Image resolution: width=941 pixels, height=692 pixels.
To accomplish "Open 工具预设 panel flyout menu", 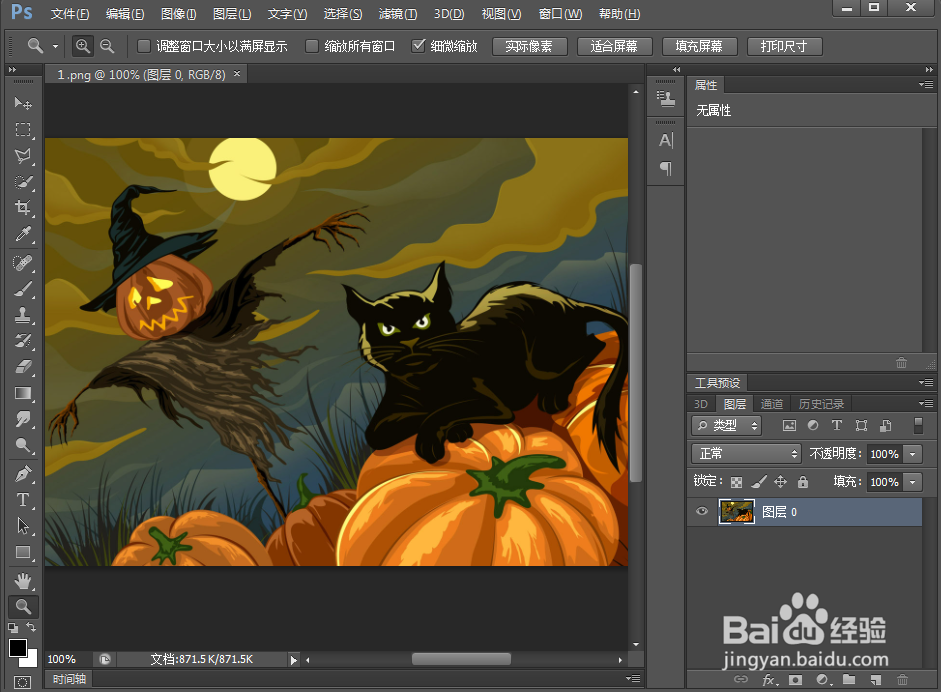I will (x=926, y=382).
